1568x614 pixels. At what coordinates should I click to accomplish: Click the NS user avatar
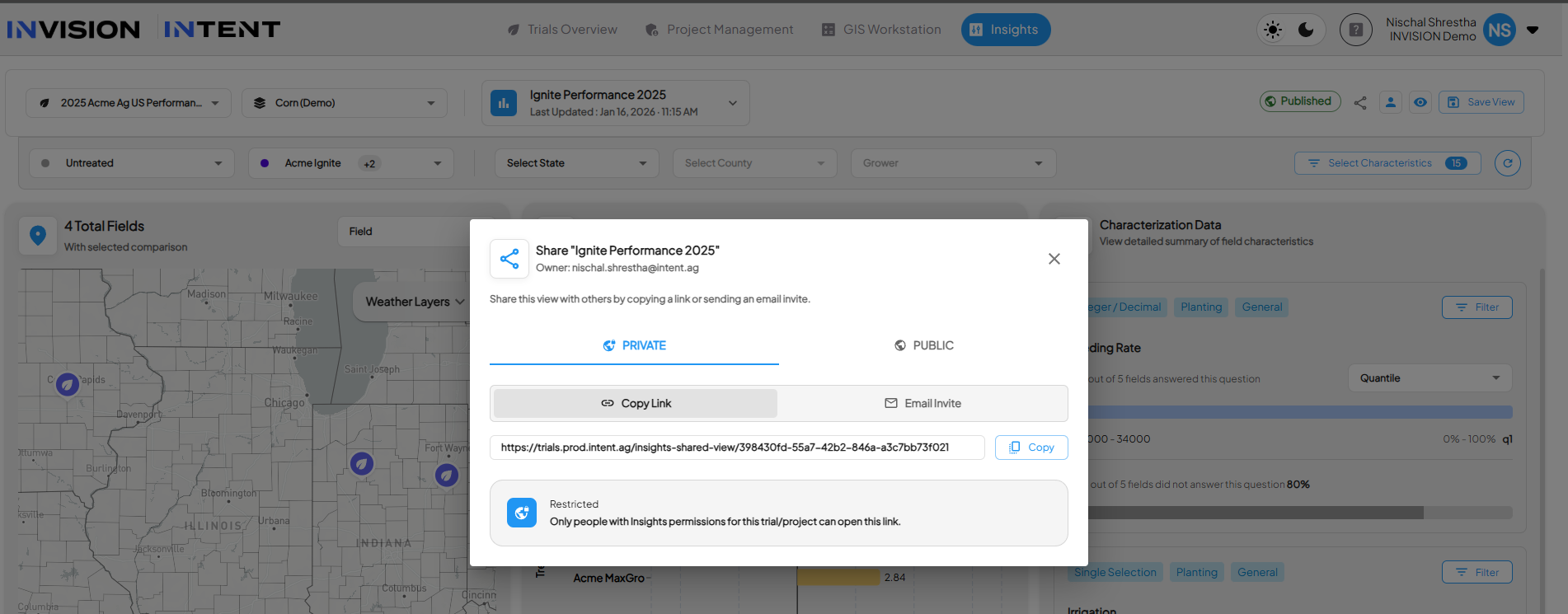pos(1499,30)
